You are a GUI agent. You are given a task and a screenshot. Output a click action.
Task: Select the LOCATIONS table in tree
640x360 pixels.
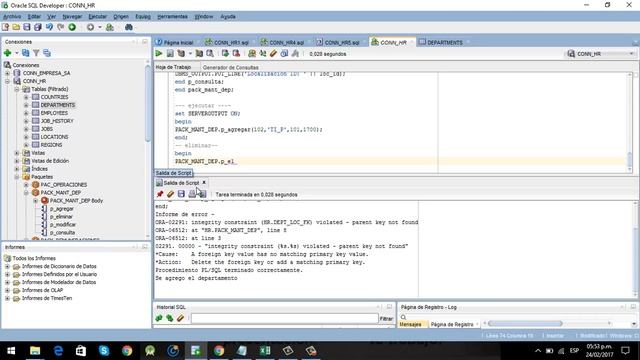click(54, 137)
